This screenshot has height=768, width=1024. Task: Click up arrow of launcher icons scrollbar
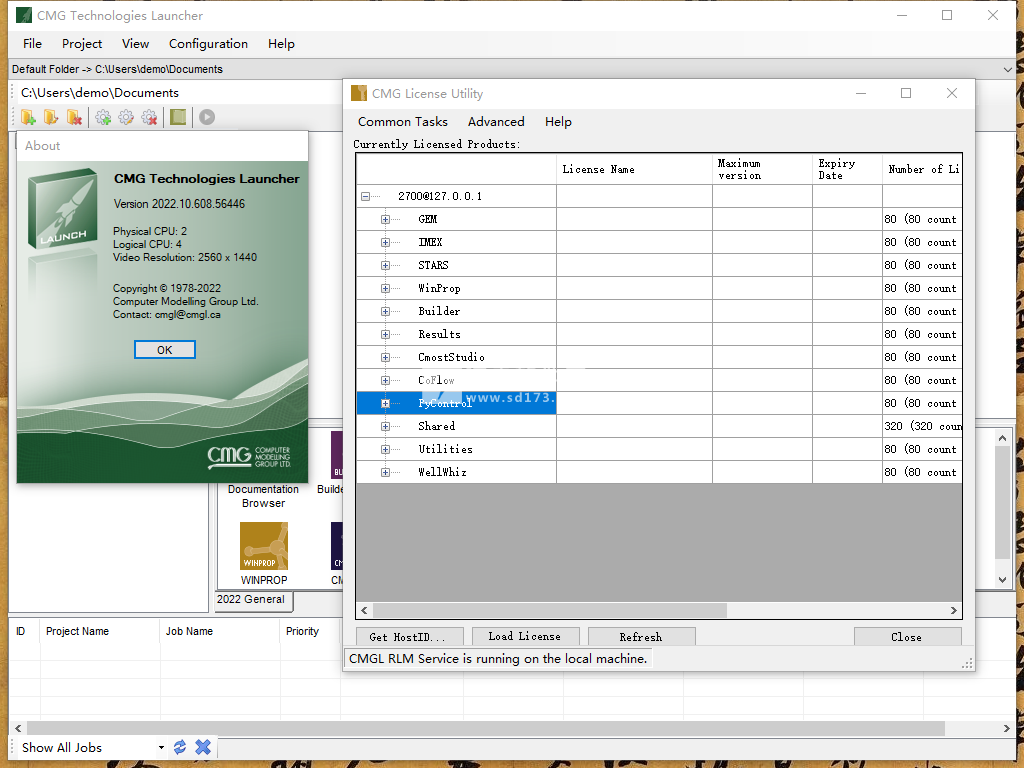pos(1002,438)
